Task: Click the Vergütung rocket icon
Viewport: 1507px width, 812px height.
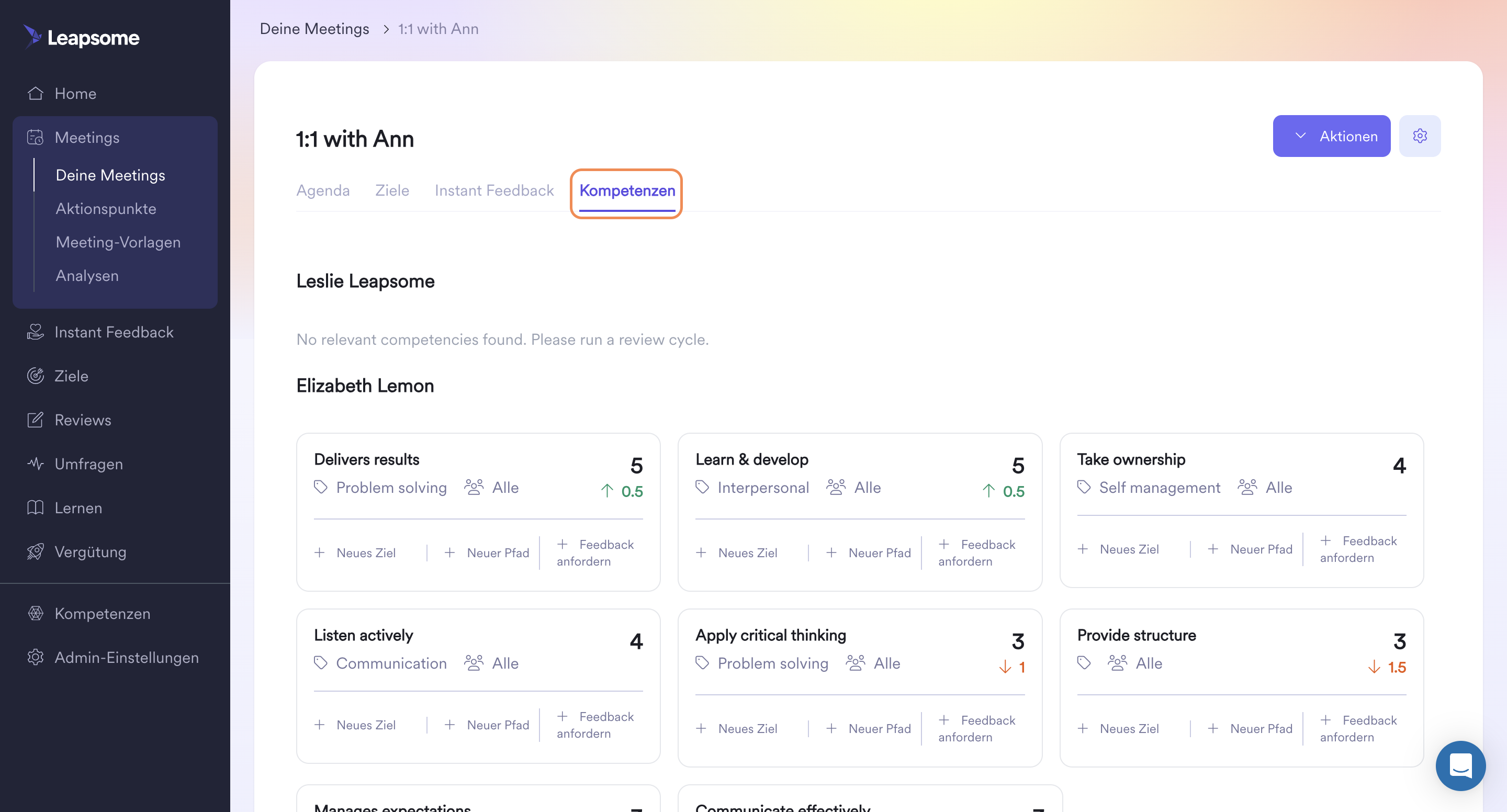Action: [36, 551]
